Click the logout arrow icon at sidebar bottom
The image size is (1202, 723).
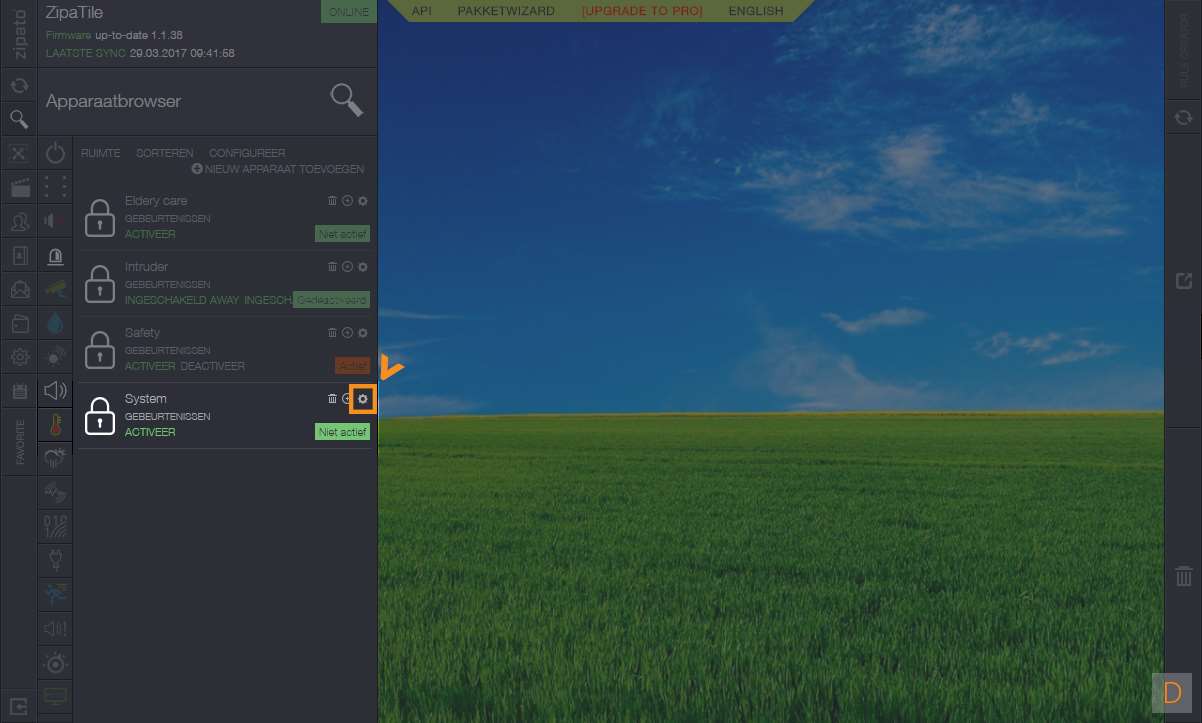[19, 706]
